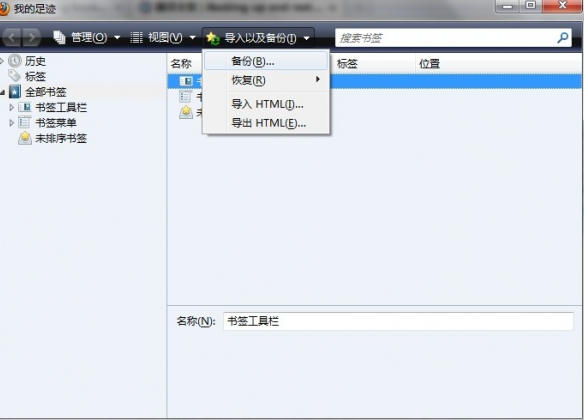
Task: Click the third list row tray icon
Action: [x=186, y=112]
